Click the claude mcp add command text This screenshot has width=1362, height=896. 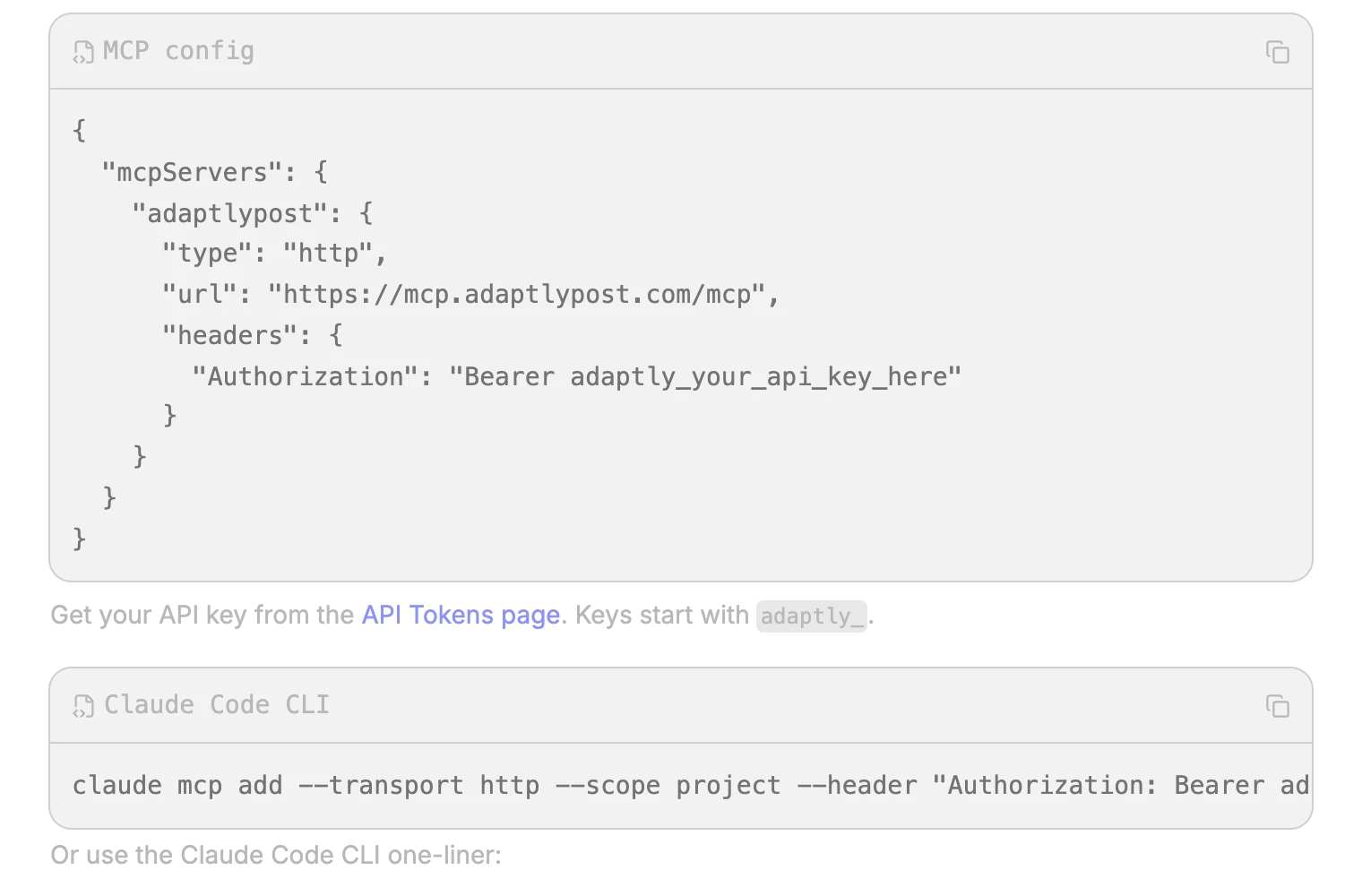690,785
